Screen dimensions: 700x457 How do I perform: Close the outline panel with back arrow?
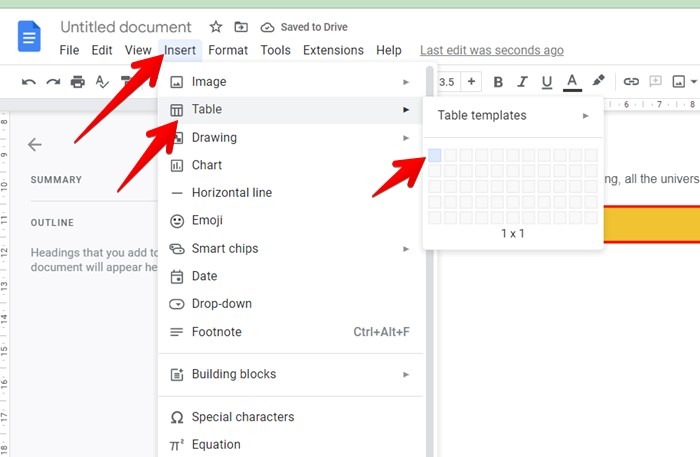click(x=34, y=145)
